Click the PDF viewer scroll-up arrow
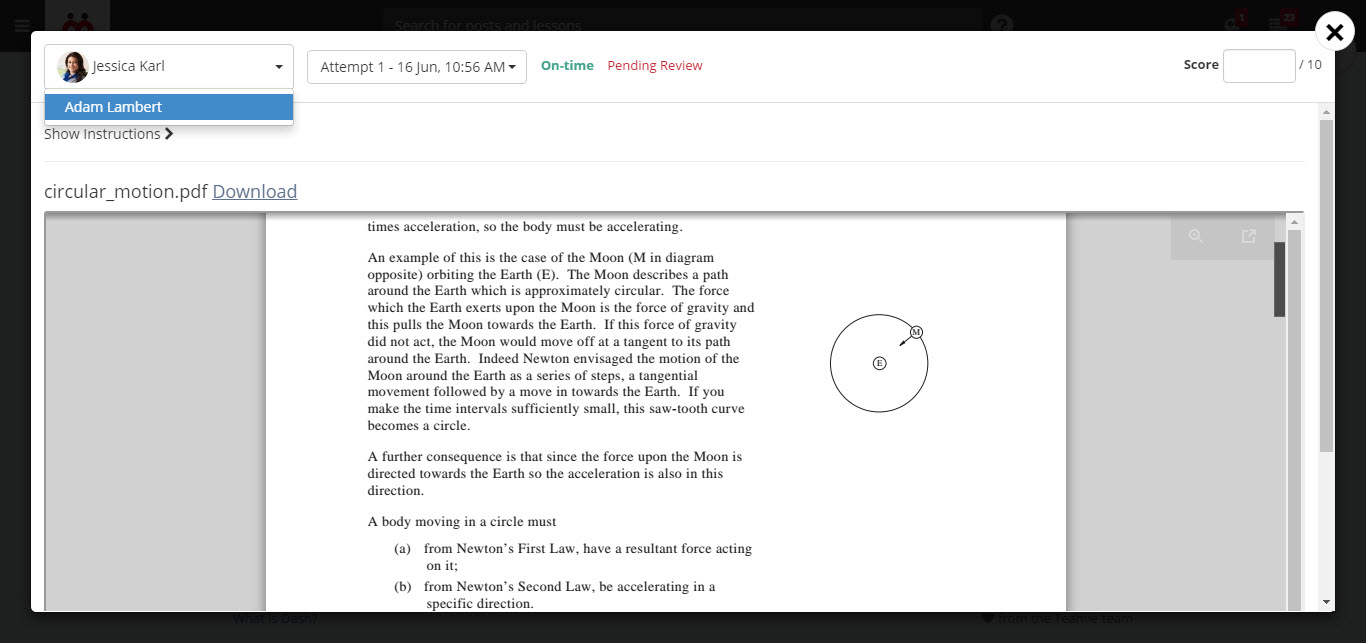The image size is (1366, 643). (1294, 221)
